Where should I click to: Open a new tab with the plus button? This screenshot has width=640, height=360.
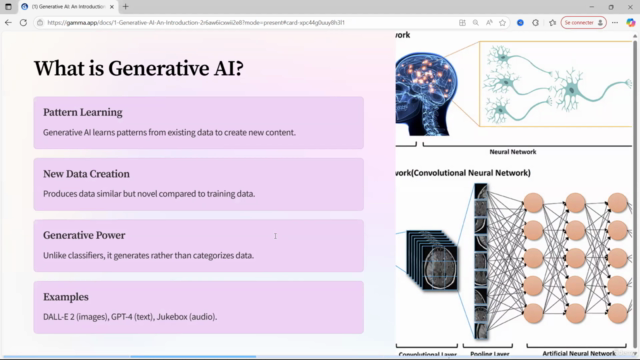click(125, 7)
